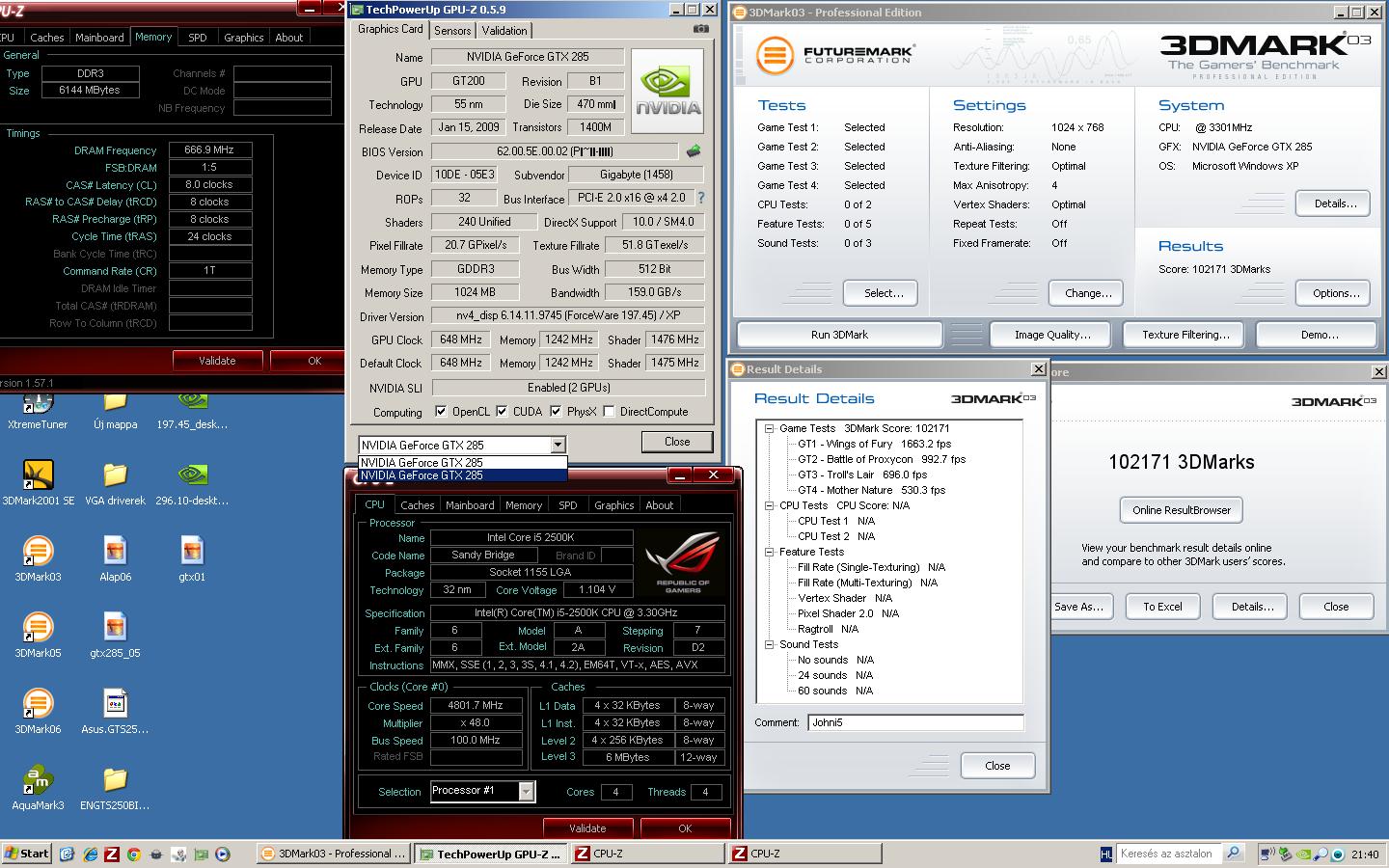Viewport: 1389px width, 868px height.
Task: Collapse the Sound Tests tree node
Action: point(770,644)
